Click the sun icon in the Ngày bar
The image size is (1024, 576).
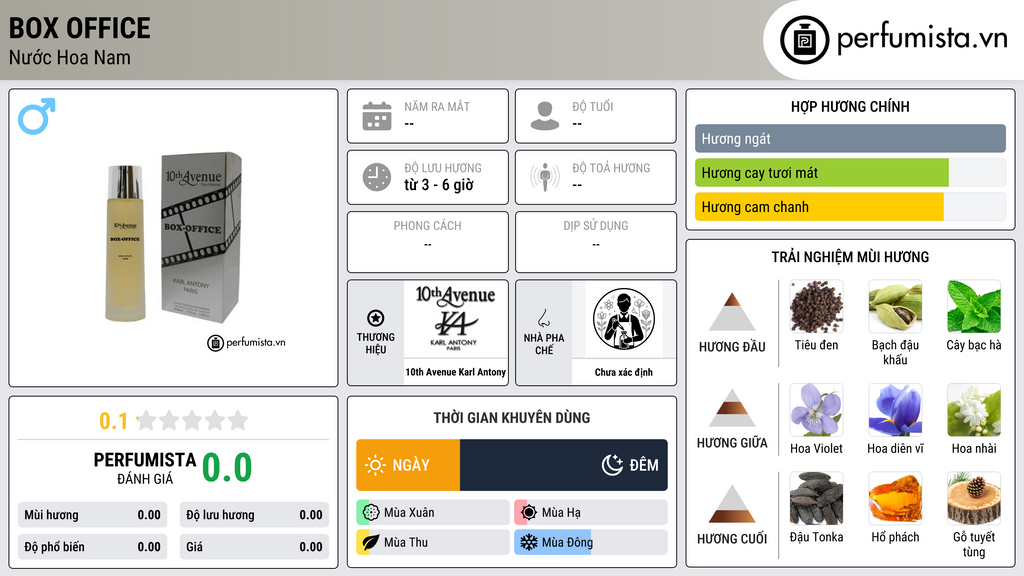pos(376,465)
